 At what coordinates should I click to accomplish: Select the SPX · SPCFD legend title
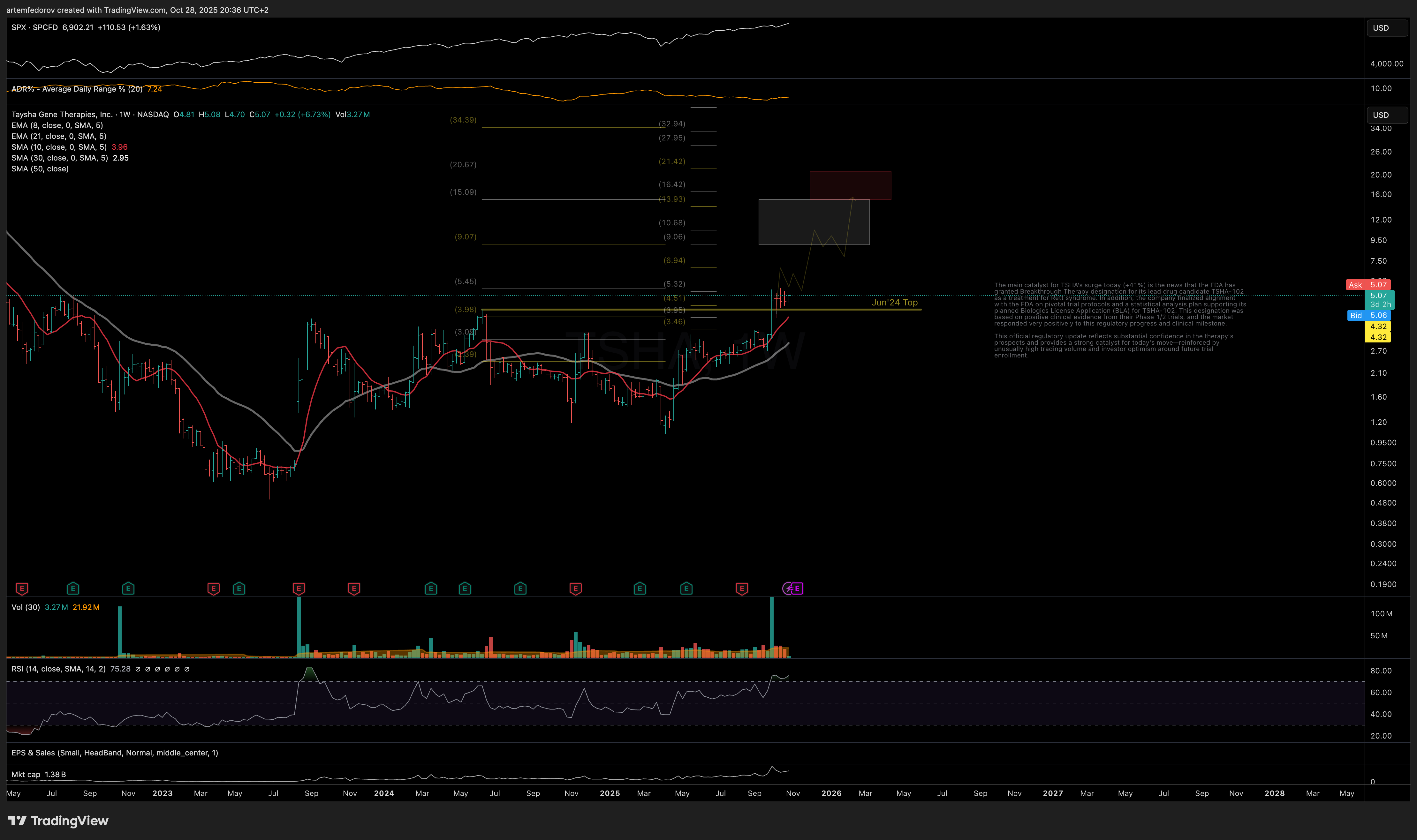pyautogui.click(x=34, y=27)
